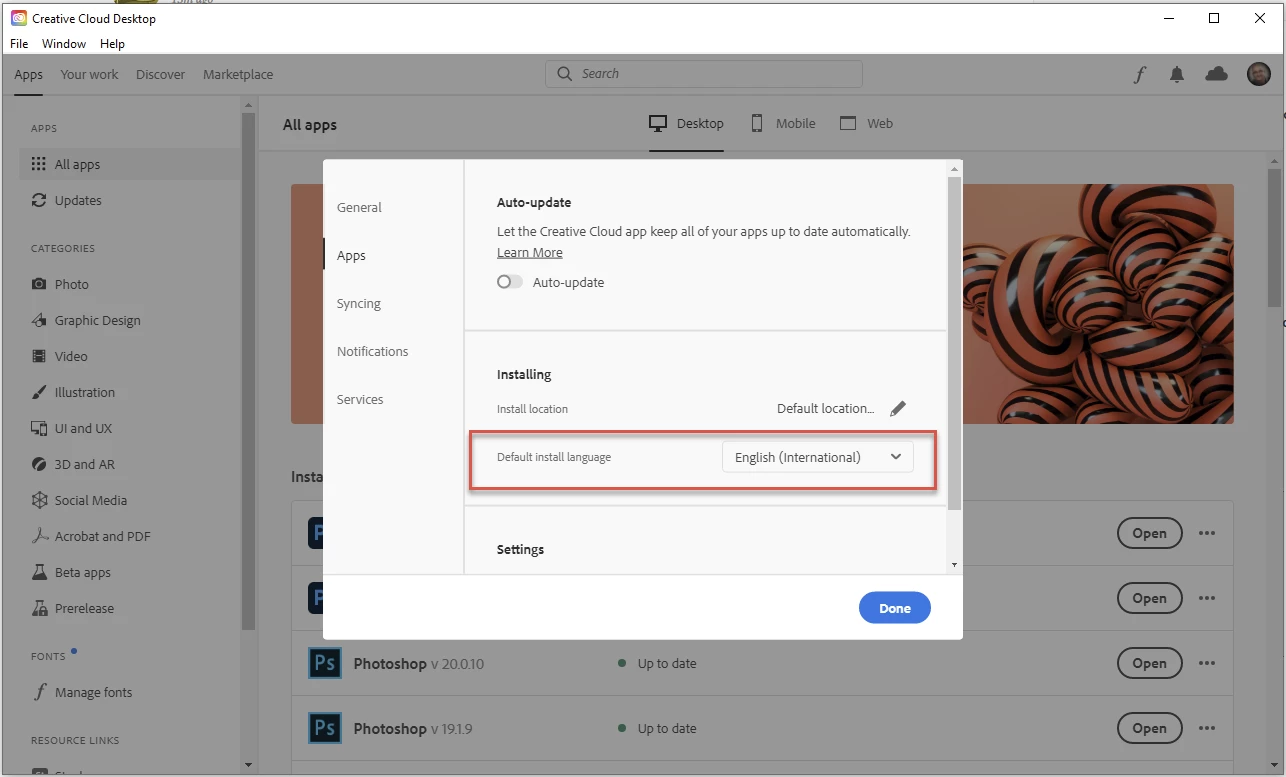The width and height of the screenshot is (1286, 777).
Task: Click the Web browser icon
Action: pyautogui.click(x=848, y=123)
